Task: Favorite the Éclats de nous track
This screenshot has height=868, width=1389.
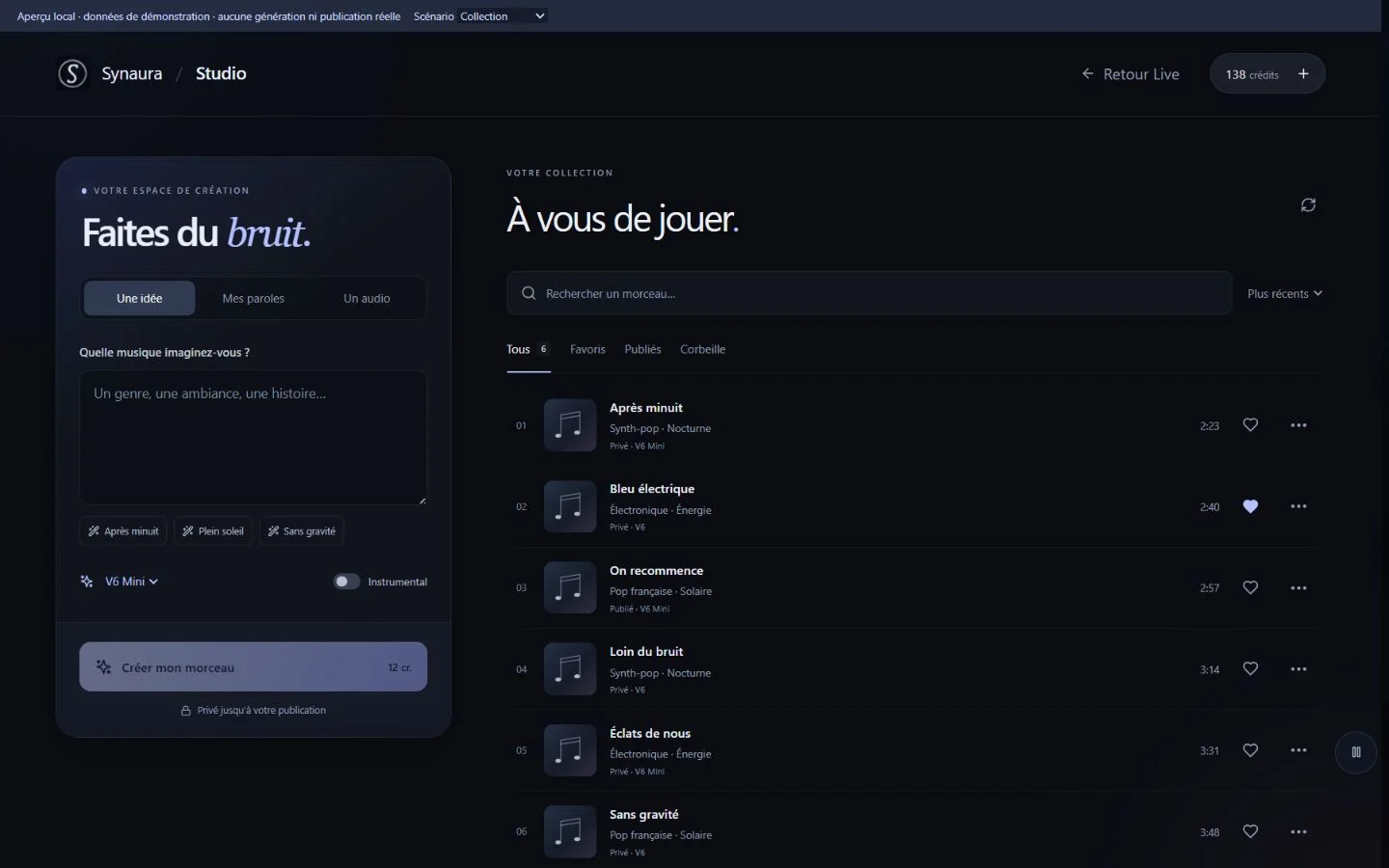Action: (1250, 750)
